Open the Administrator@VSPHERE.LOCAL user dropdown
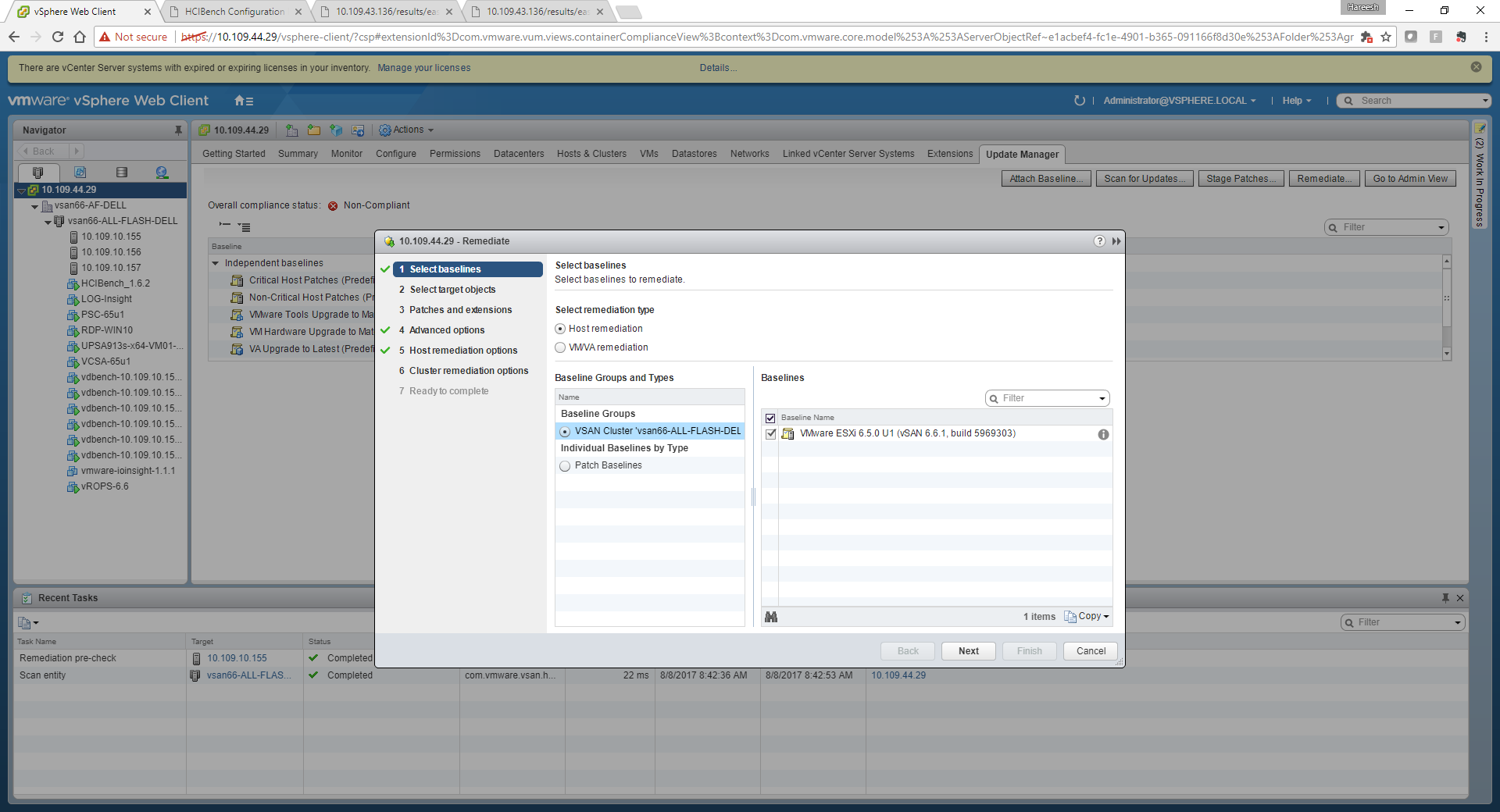The image size is (1500, 812). click(1179, 101)
